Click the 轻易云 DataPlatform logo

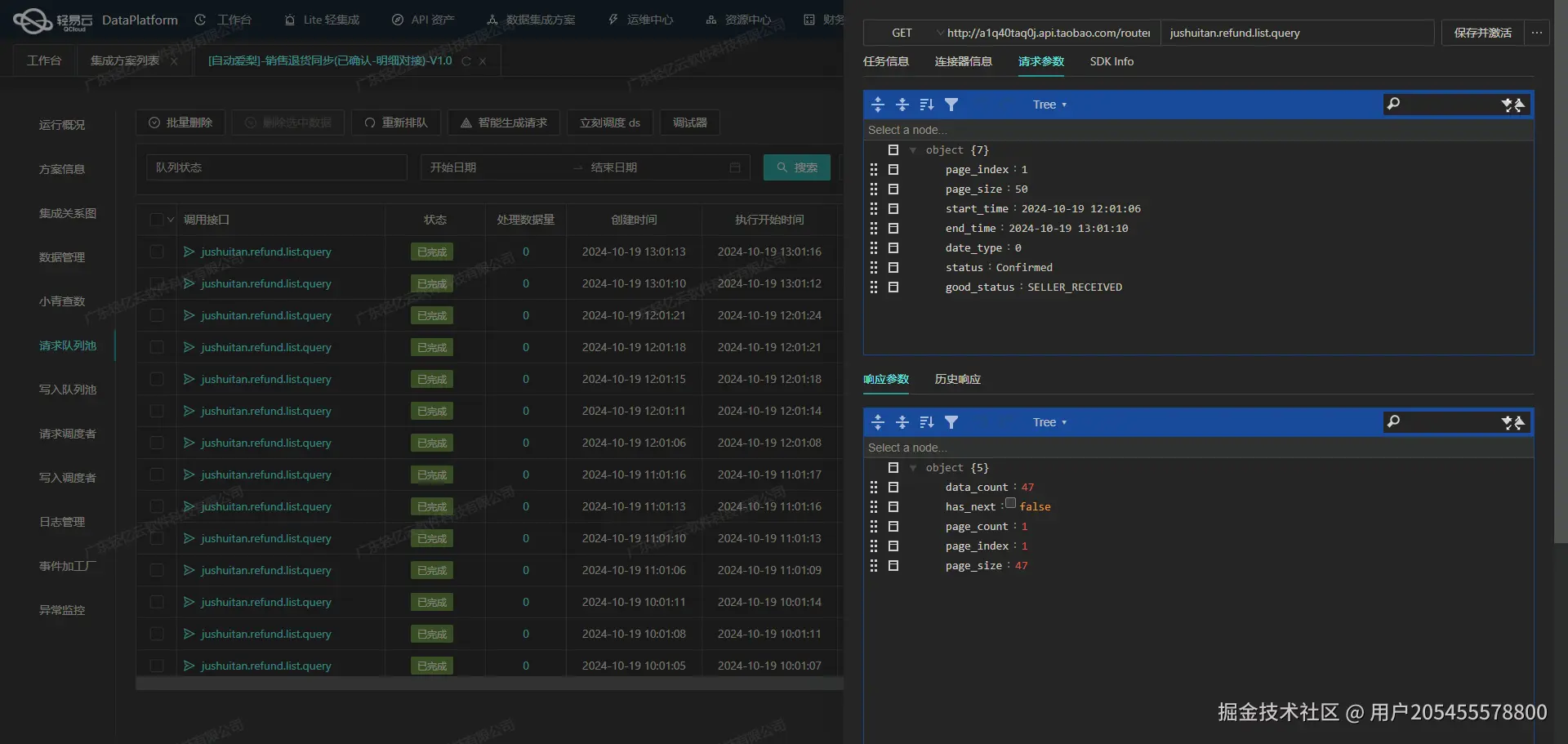[96, 20]
